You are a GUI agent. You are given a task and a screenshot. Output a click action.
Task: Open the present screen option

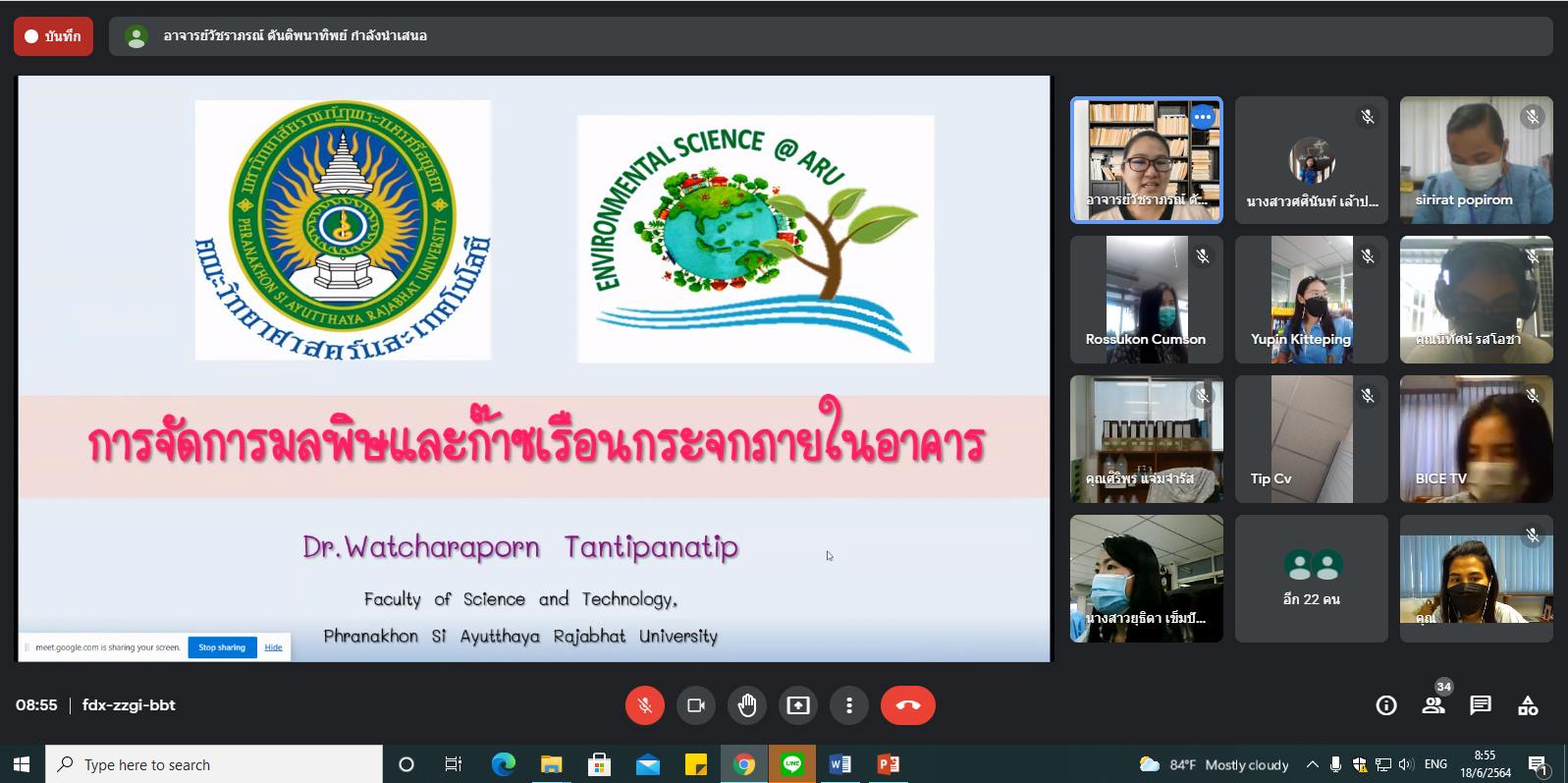tap(798, 705)
